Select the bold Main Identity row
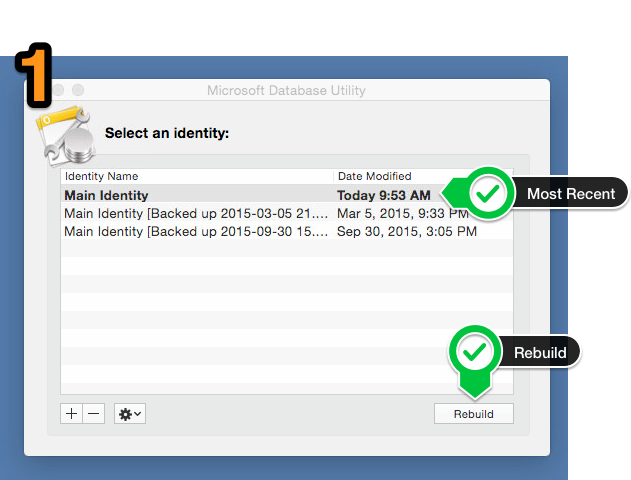The width and height of the screenshot is (631, 480). [287, 195]
